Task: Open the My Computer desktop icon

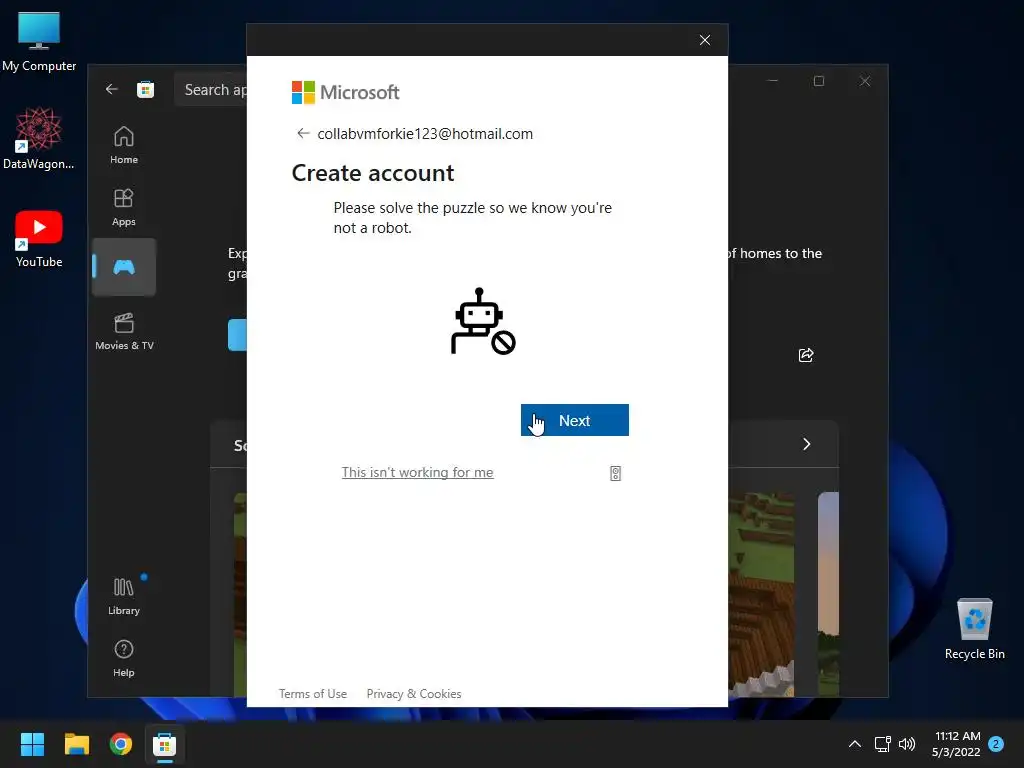Action: (39, 41)
